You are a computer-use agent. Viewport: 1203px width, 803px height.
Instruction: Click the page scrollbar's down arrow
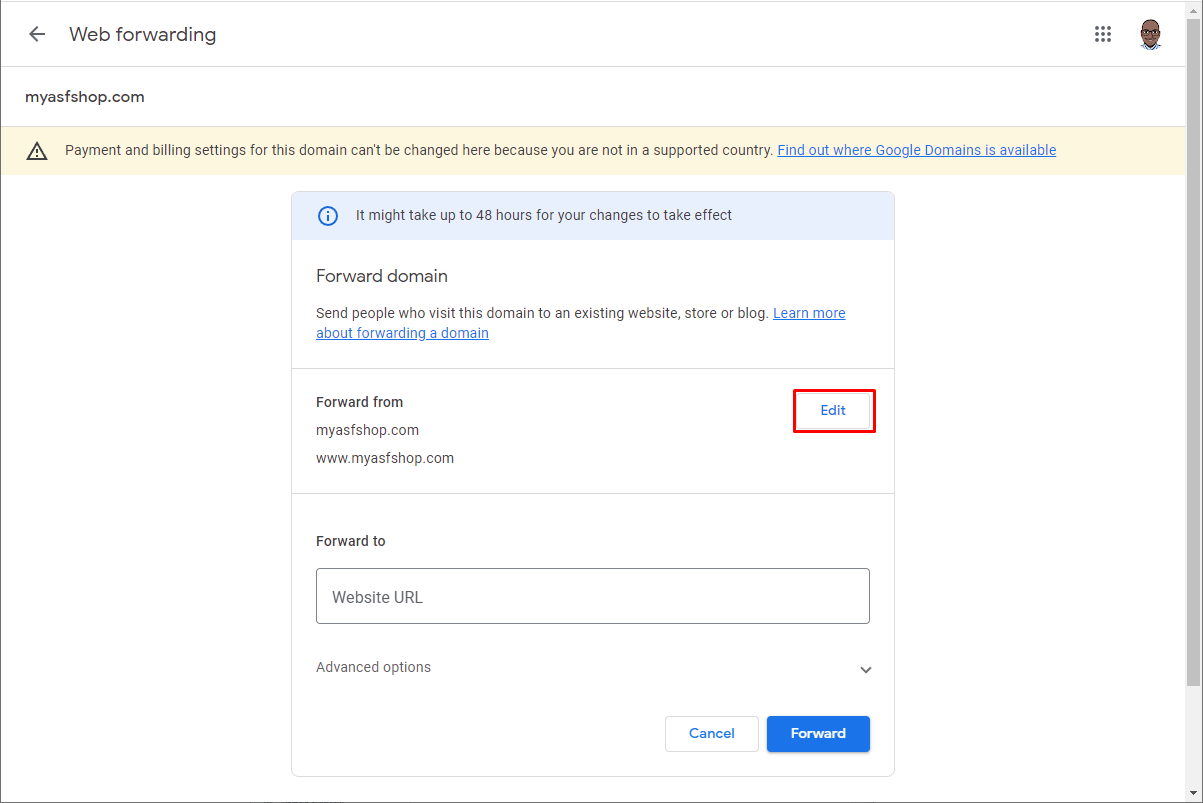pyautogui.click(x=1193, y=793)
